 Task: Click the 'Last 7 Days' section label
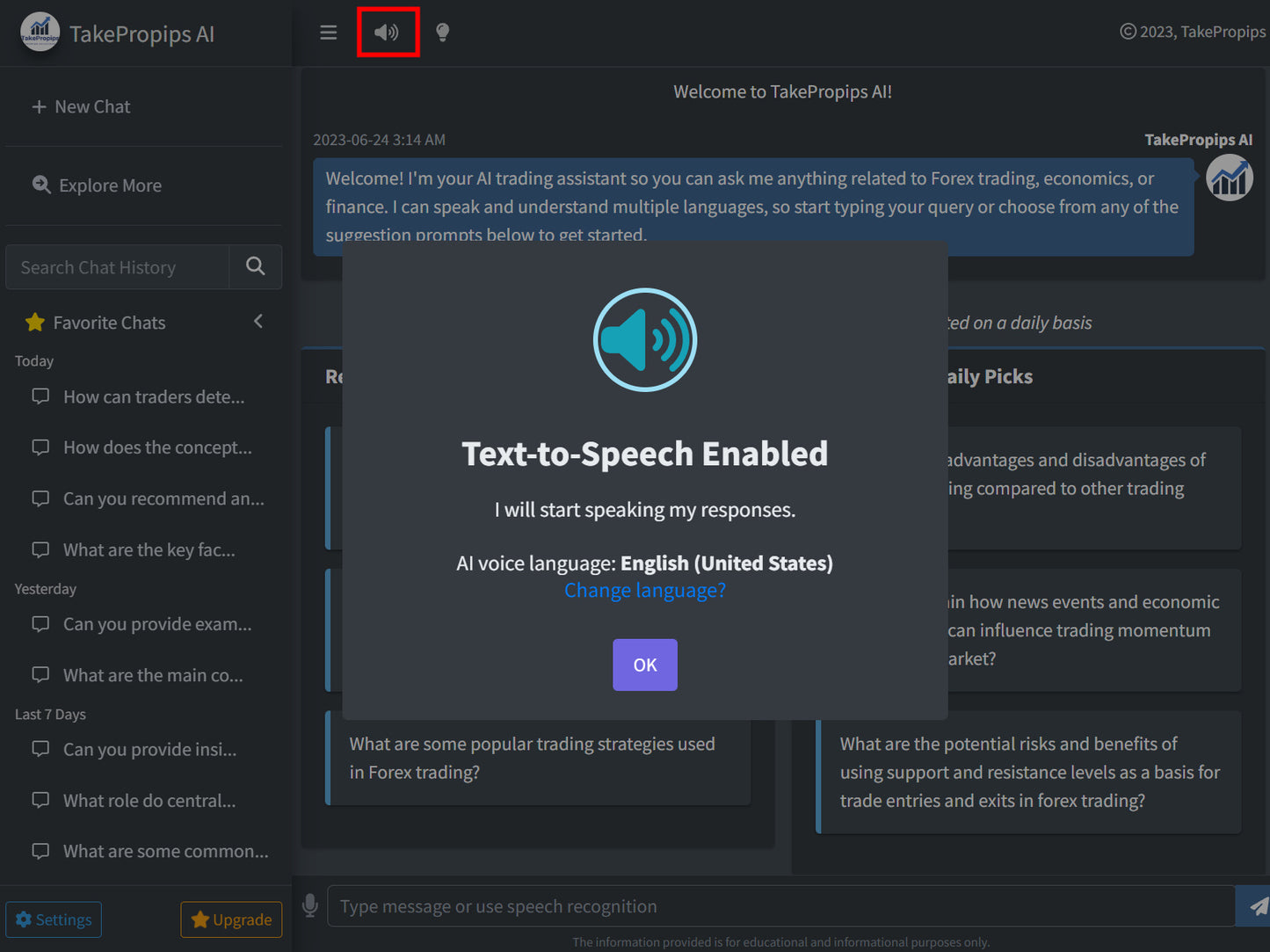[50, 715]
